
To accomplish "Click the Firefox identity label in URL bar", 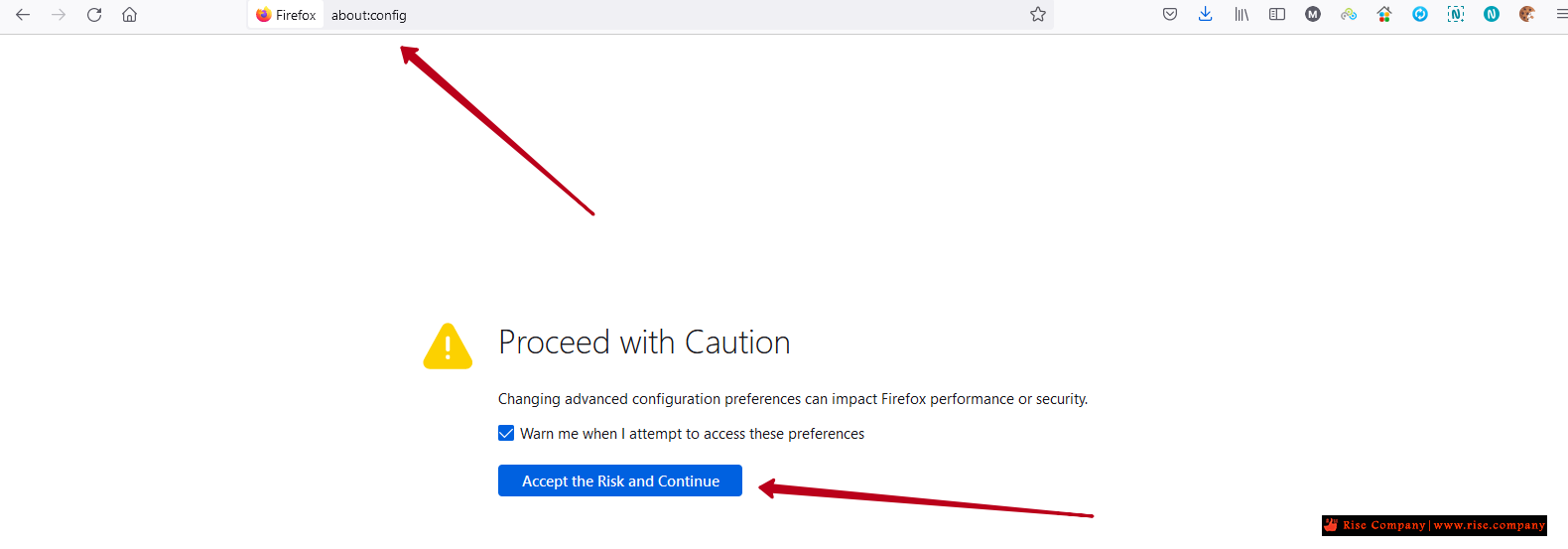I will [286, 15].
